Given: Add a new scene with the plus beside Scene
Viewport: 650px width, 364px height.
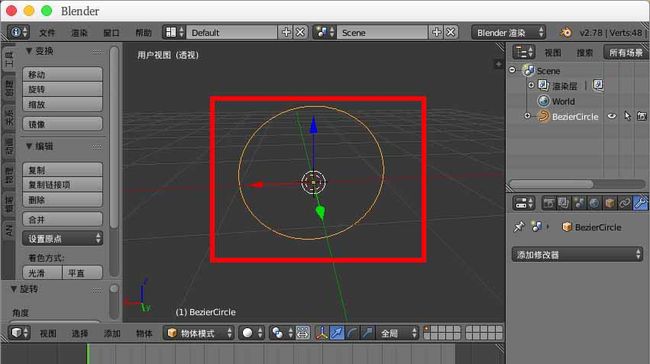Looking at the screenshot, I should 437,32.
